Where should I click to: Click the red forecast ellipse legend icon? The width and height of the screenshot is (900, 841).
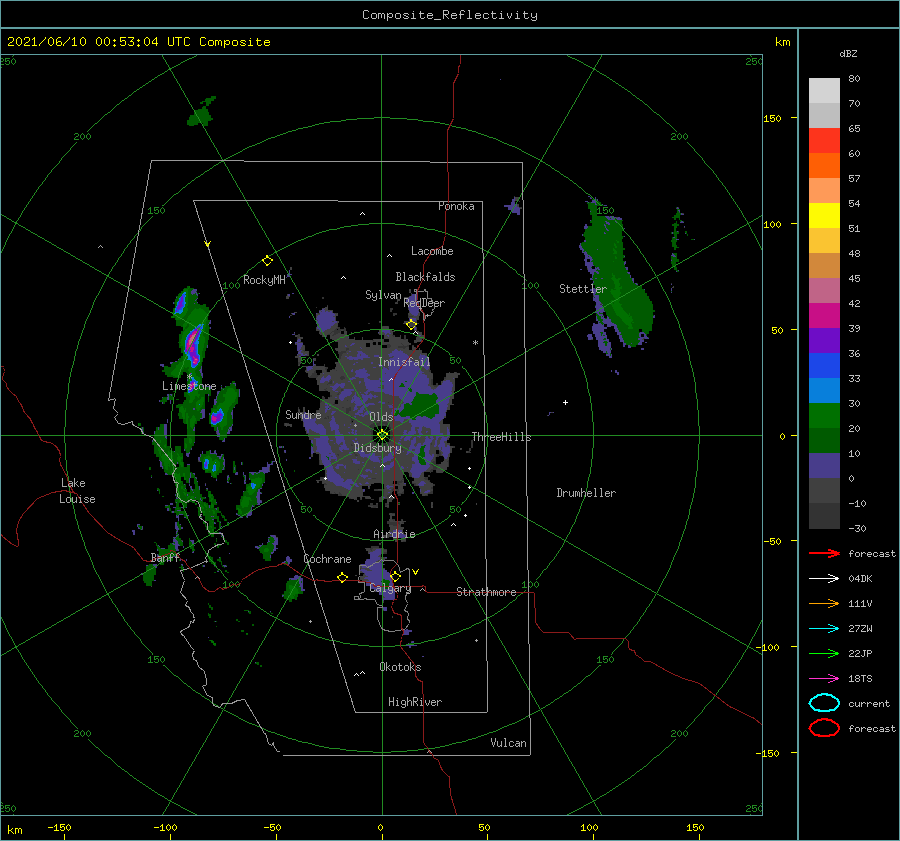click(824, 728)
